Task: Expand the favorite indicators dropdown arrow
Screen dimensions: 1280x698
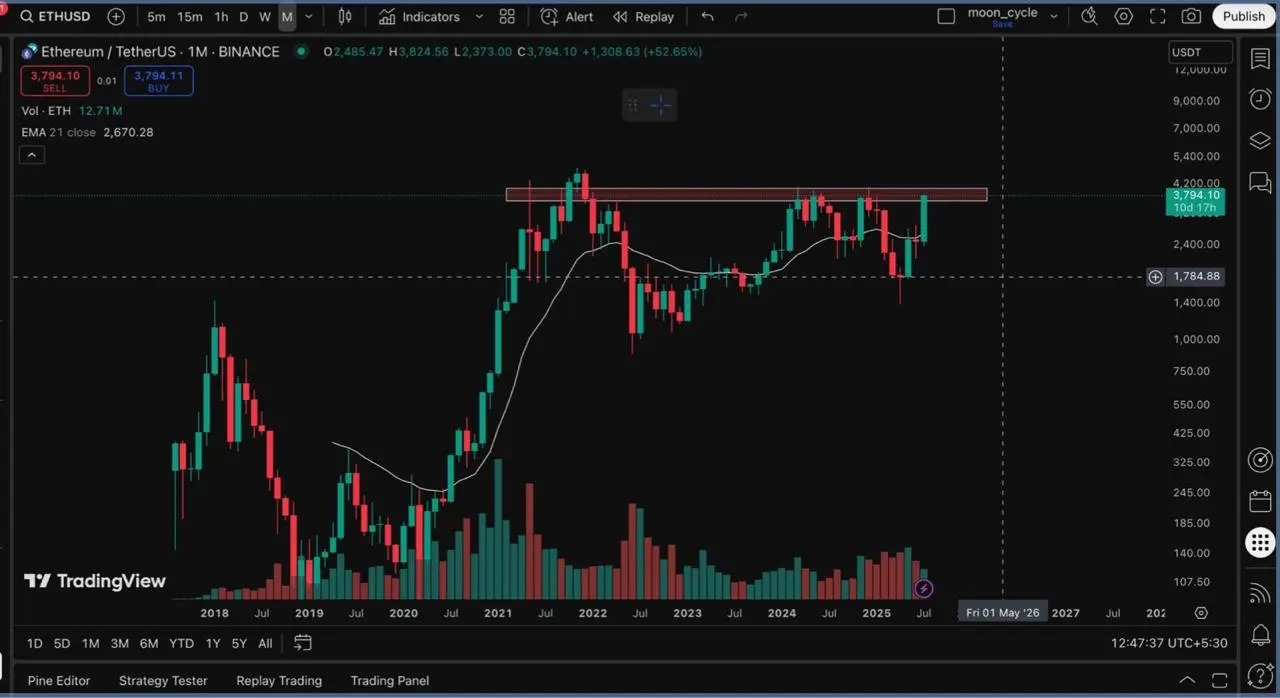Action: tap(479, 16)
